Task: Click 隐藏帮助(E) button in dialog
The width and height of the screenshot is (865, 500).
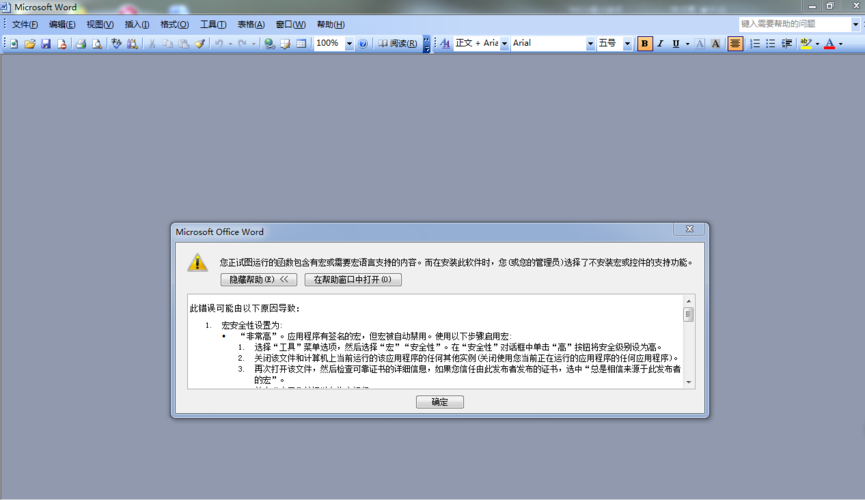Action: 259,280
